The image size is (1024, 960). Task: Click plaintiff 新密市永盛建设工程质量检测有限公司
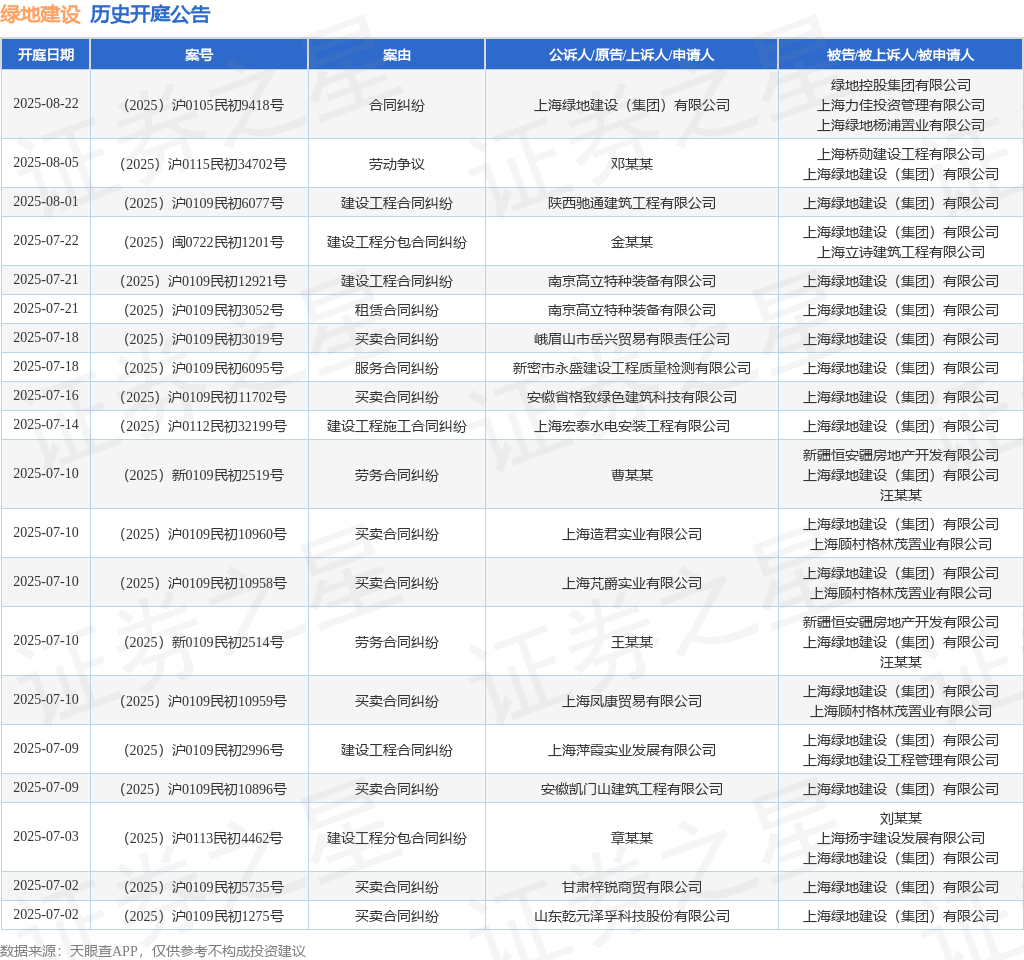click(632, 368)
